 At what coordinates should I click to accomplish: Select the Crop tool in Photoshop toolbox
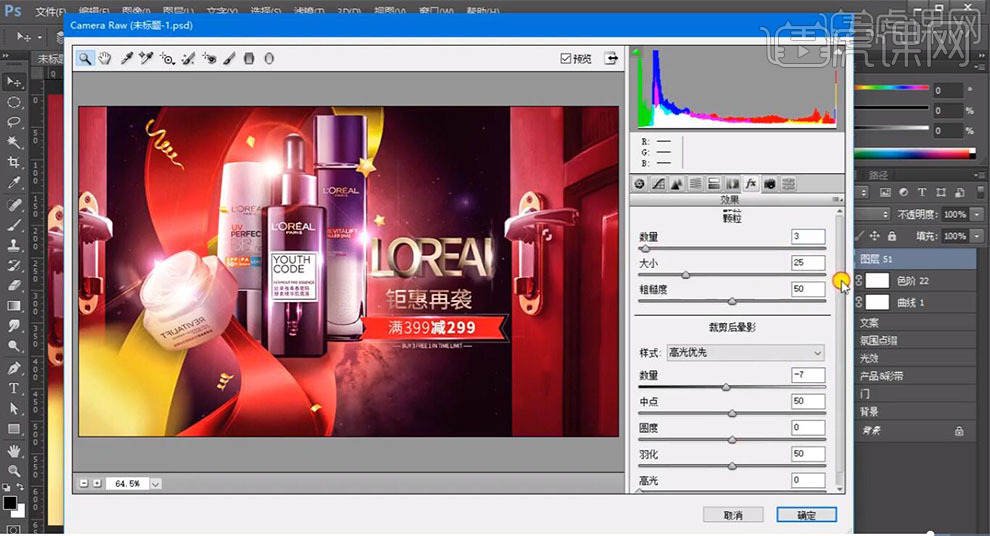(13, 162)
